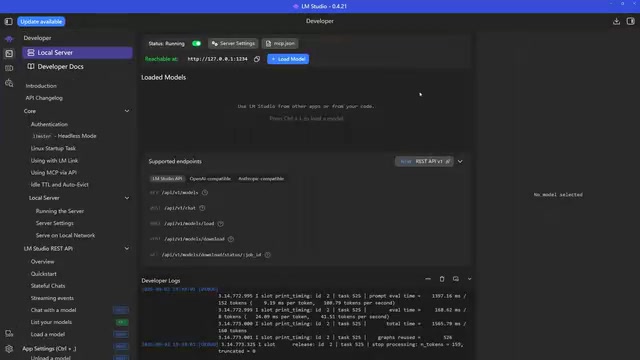Viewport: 640px width, 360px height.
Task: Collapse the Core docs section
Action: tap(127, 111)
